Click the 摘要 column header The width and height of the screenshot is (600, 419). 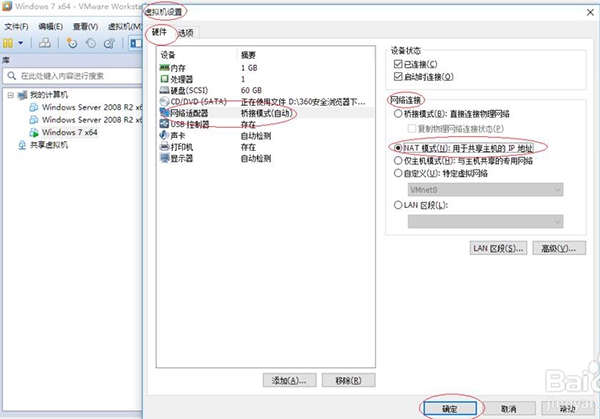tap(248, 55)
